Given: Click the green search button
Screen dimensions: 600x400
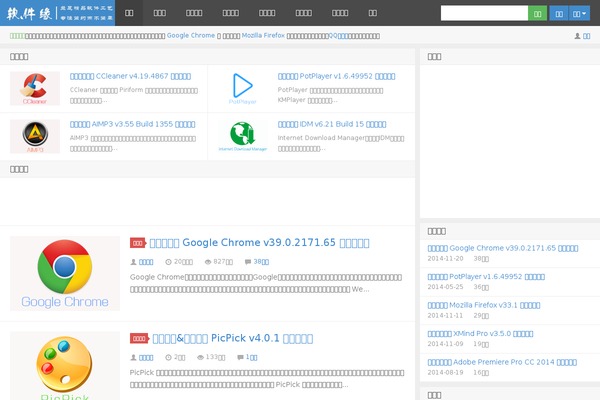Looking at the screenshot, I should click(x=537, y=13).
